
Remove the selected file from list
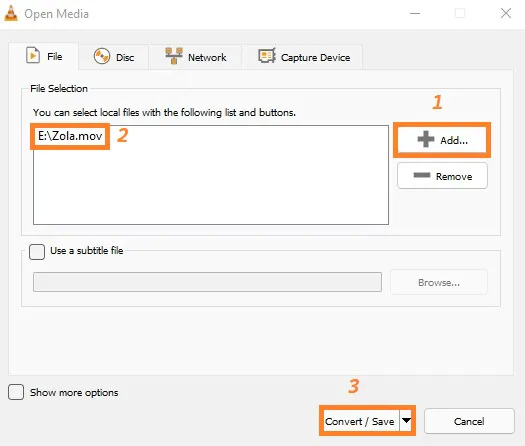click(x=442, y=176)
